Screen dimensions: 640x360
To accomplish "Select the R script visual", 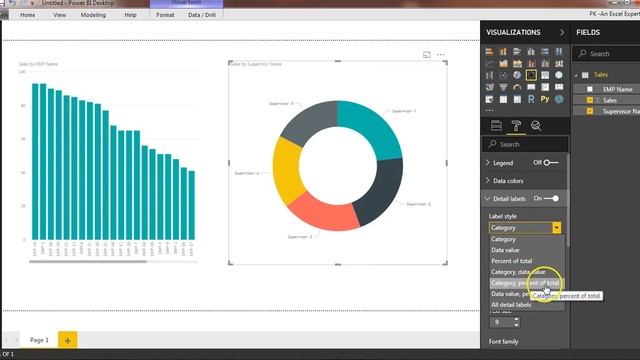I will pos(531,99).
